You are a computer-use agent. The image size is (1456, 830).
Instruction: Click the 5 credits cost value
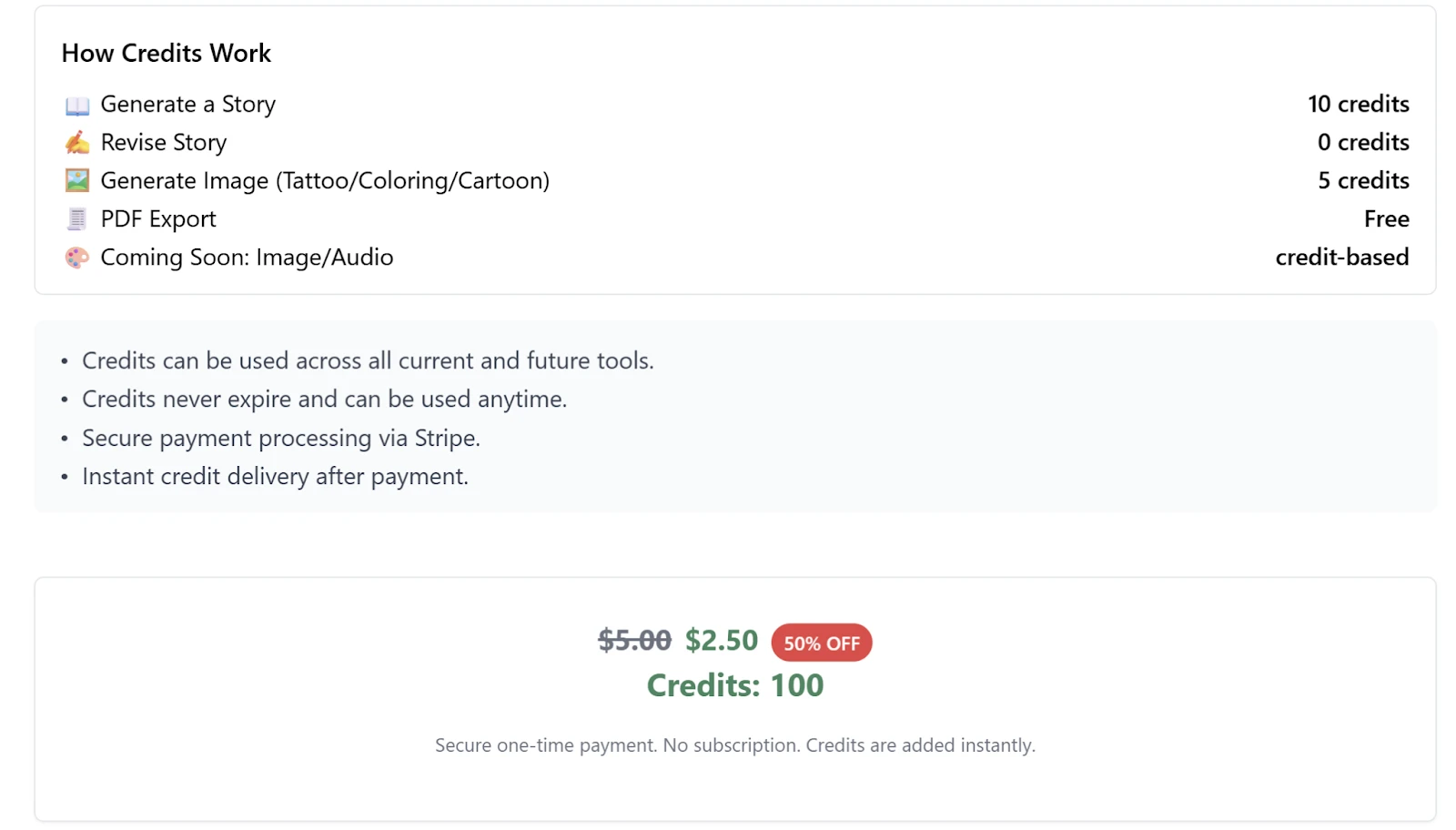point(1363,181)
